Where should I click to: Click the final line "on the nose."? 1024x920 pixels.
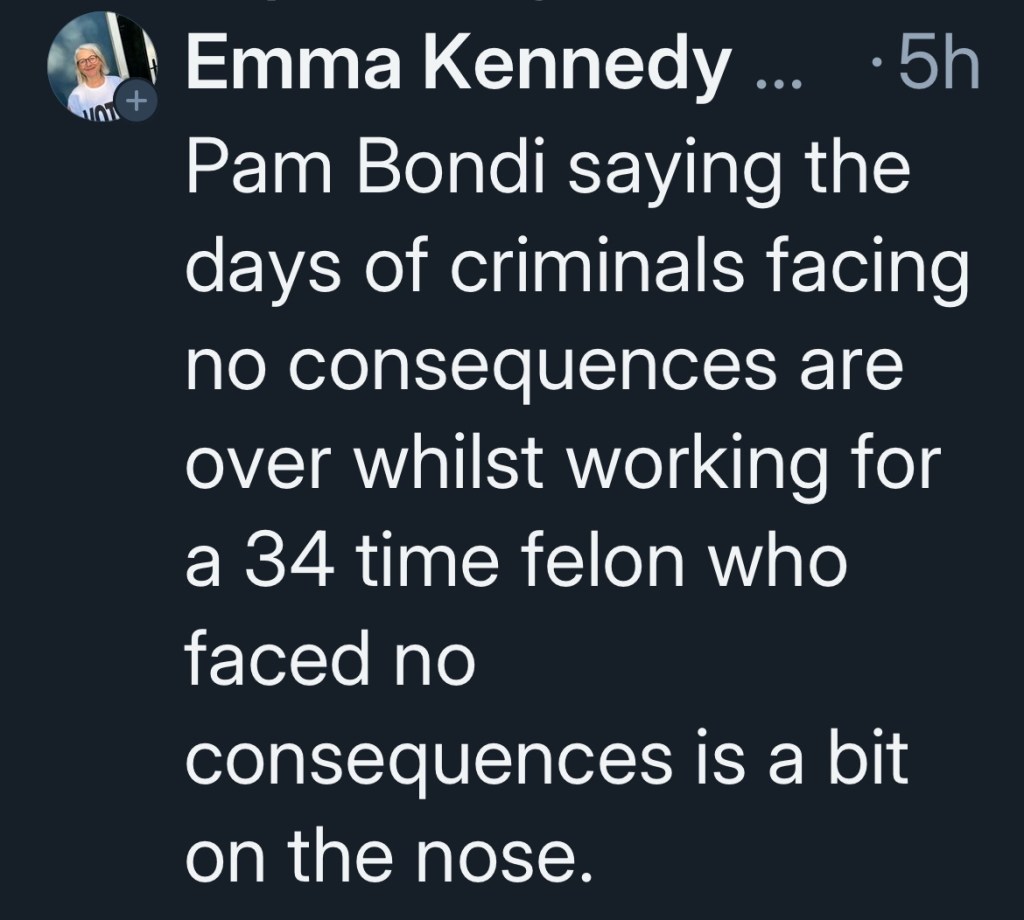(x=384, y=856)
